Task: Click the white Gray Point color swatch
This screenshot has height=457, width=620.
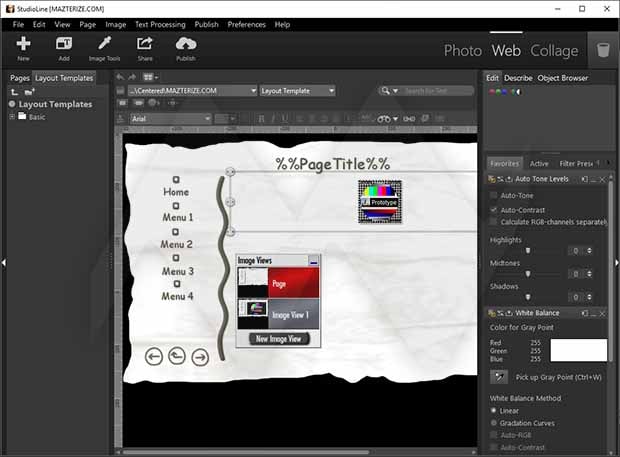Action: coord(578,350)
